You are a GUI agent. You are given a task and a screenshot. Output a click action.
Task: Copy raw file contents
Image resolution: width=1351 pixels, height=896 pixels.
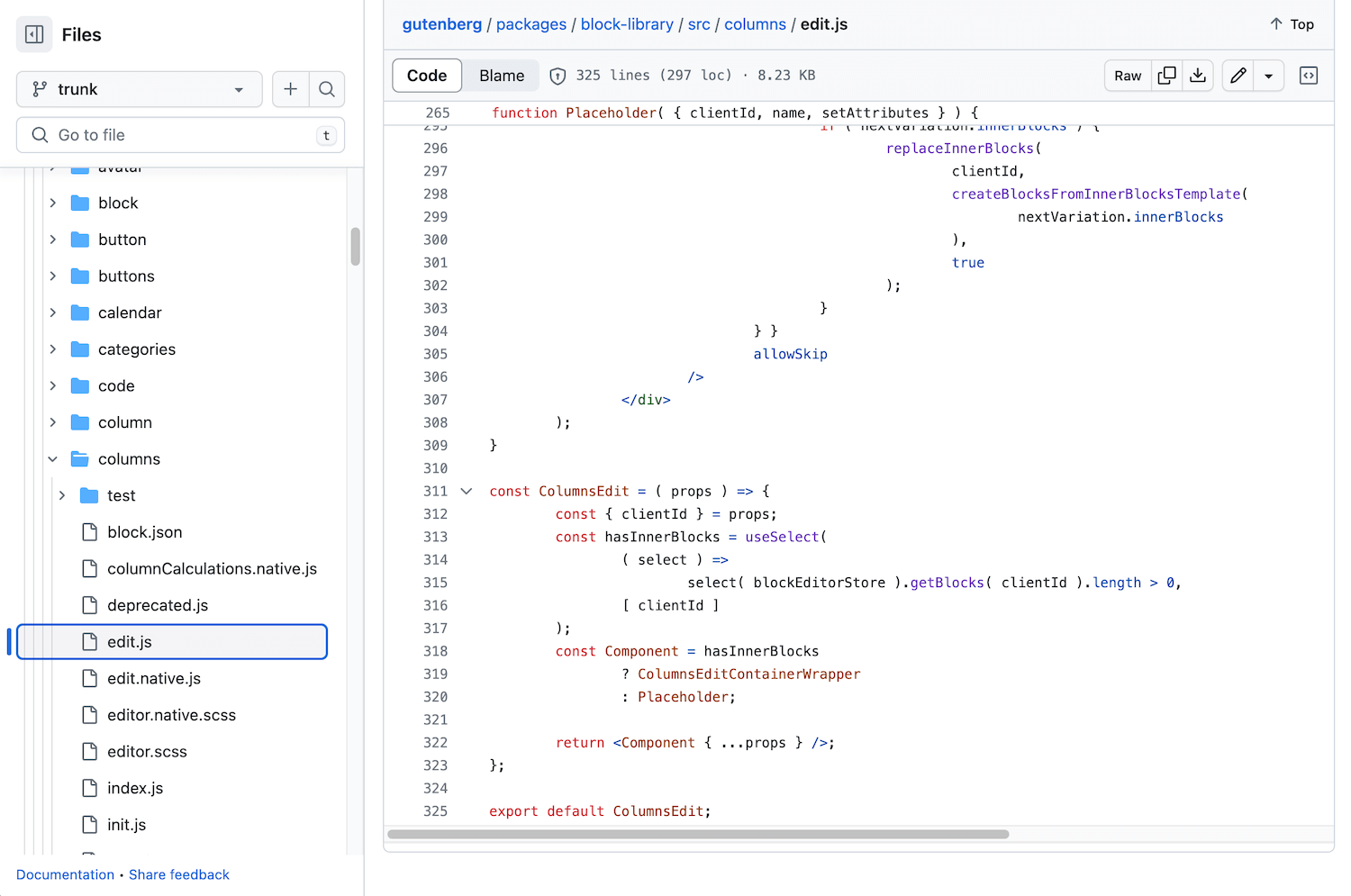coord(1166,76)
